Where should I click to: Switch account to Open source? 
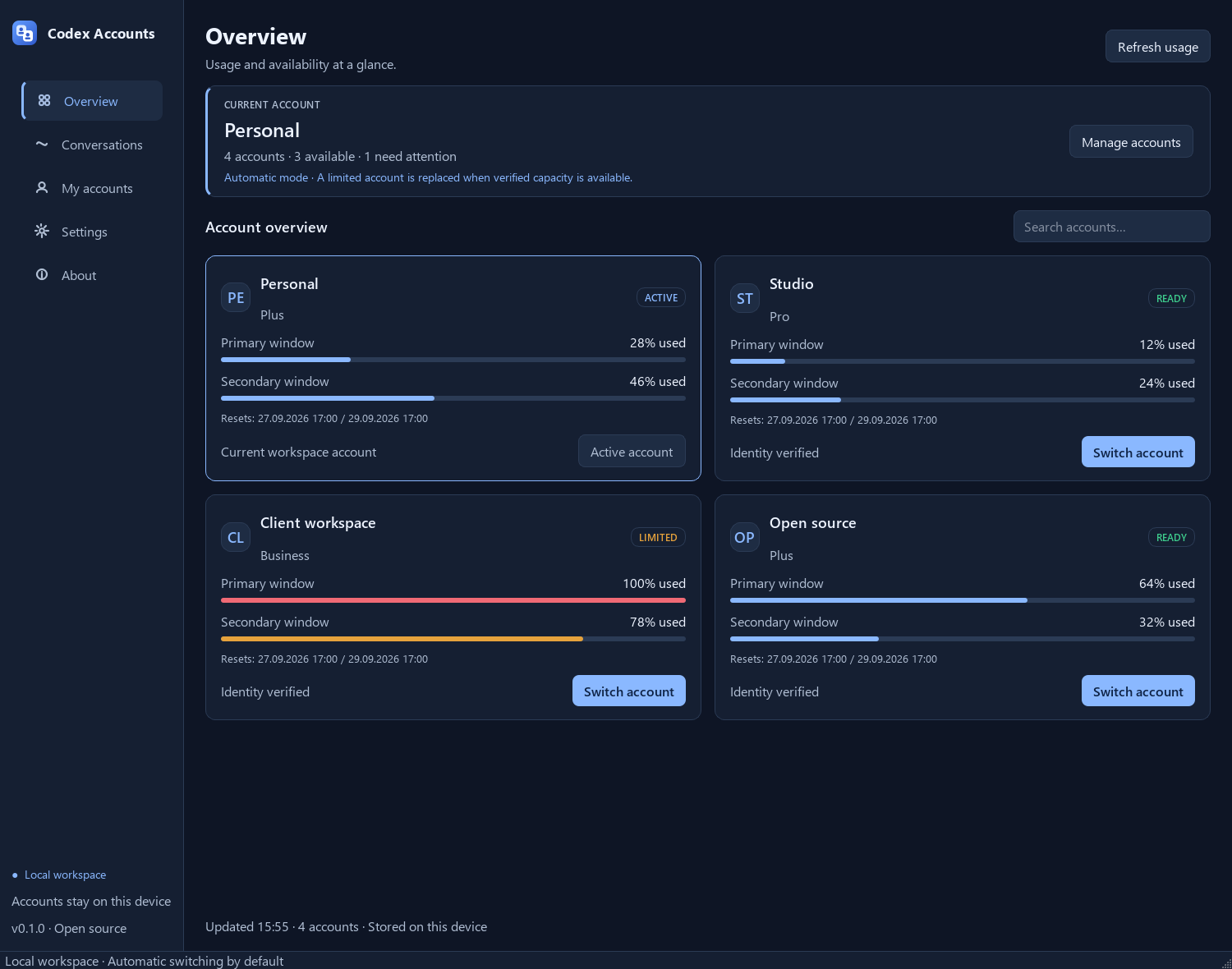click(x=1138, y=691)
